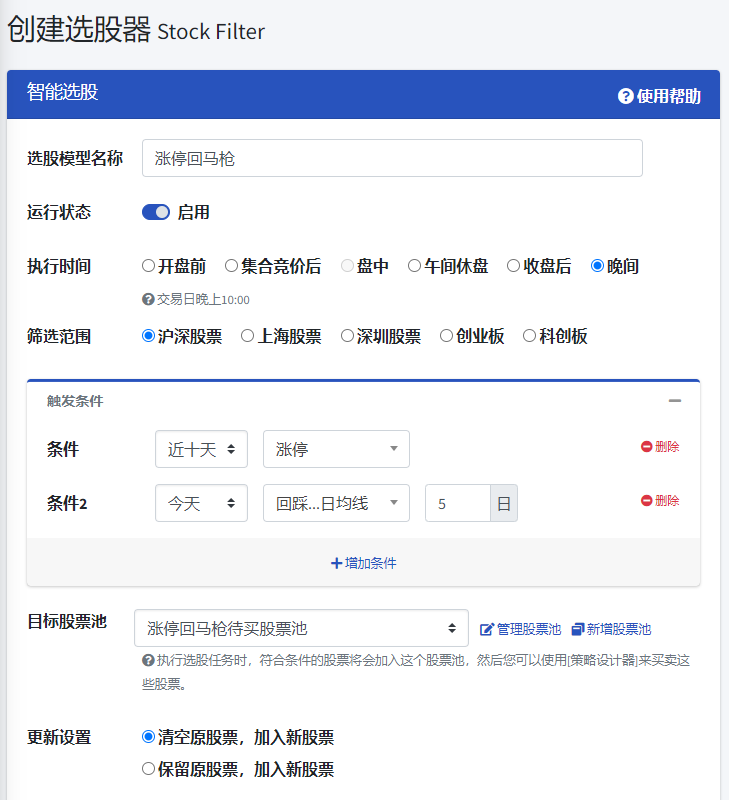
Task: Select 保留原股票，加入新股票 update setting
Action: click(x=149, y=769)
